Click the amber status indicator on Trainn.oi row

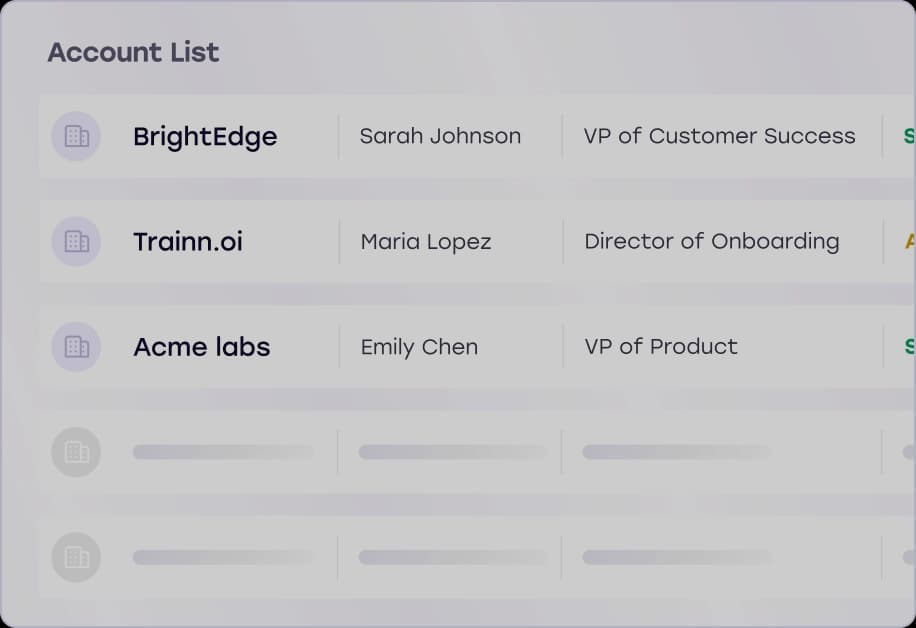[x=910, y=241]
